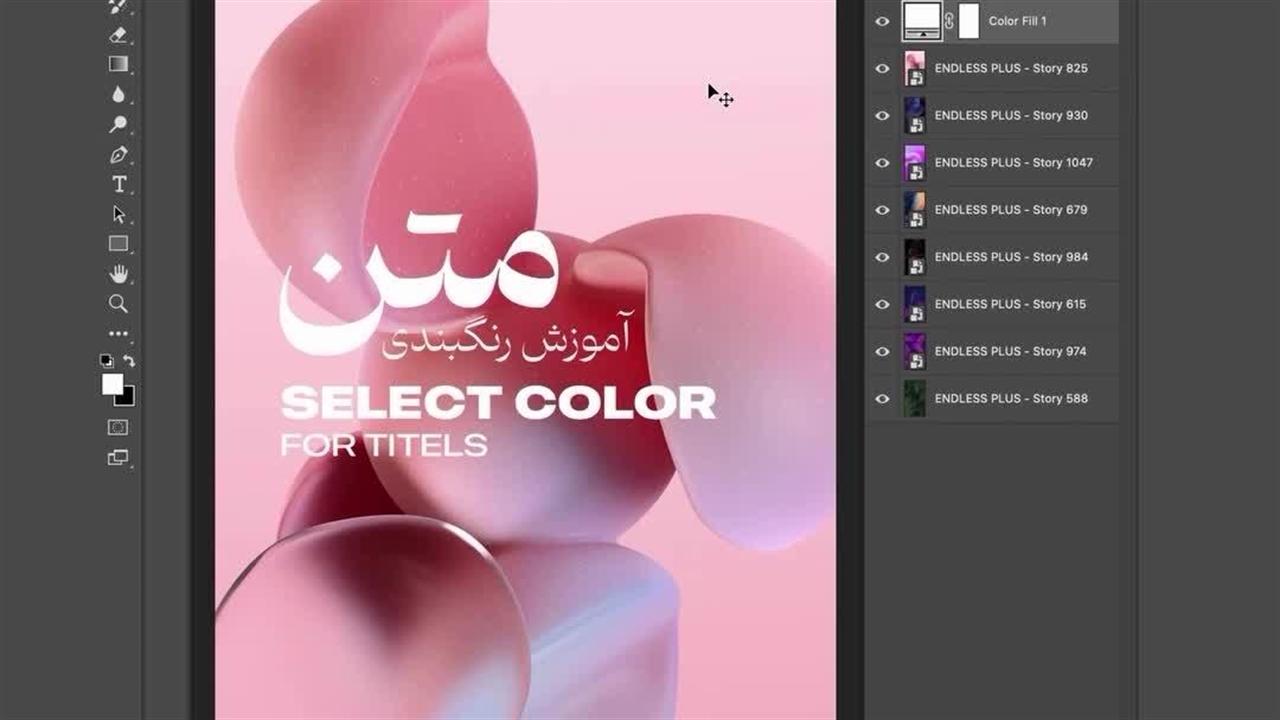
Task: Swap foreground and background colors
Action: [129, 361]
